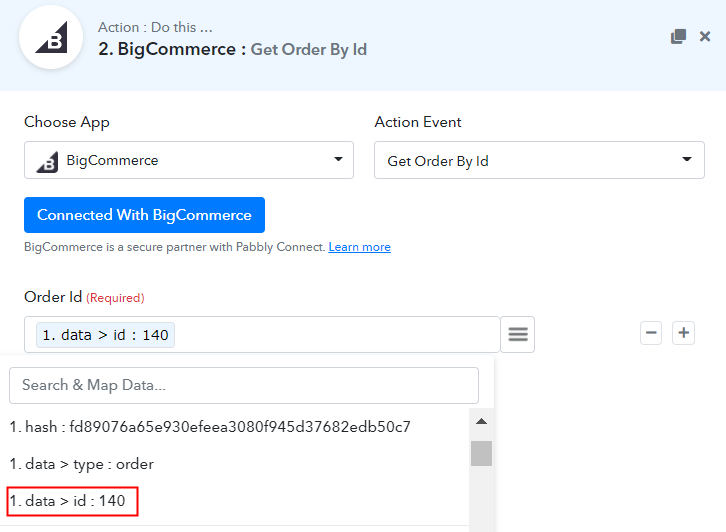Close the action step with the X icon
The width and height of the screenshot is (726, 532).
[x=705, y=36]
